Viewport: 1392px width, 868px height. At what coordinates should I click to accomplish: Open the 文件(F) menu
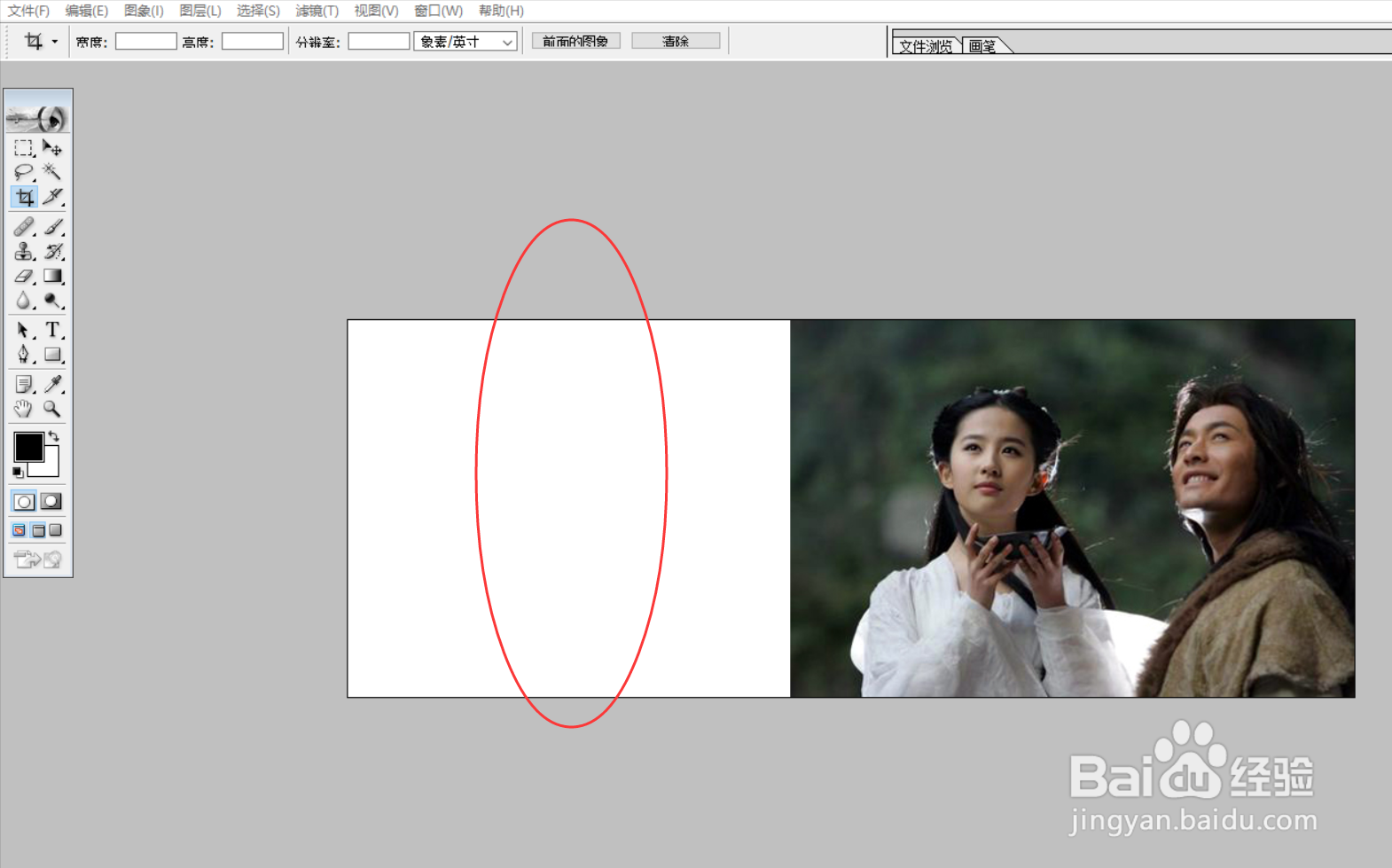[x=29, y=11]
